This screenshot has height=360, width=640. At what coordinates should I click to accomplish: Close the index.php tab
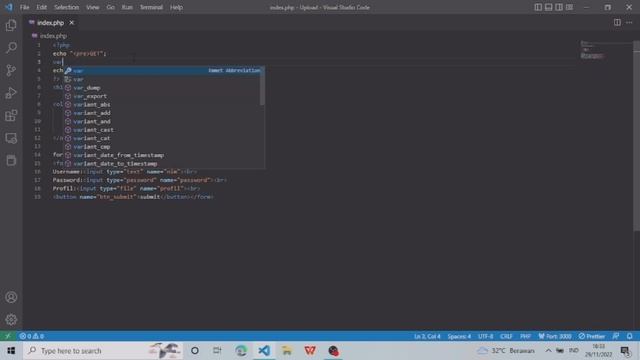71,23
